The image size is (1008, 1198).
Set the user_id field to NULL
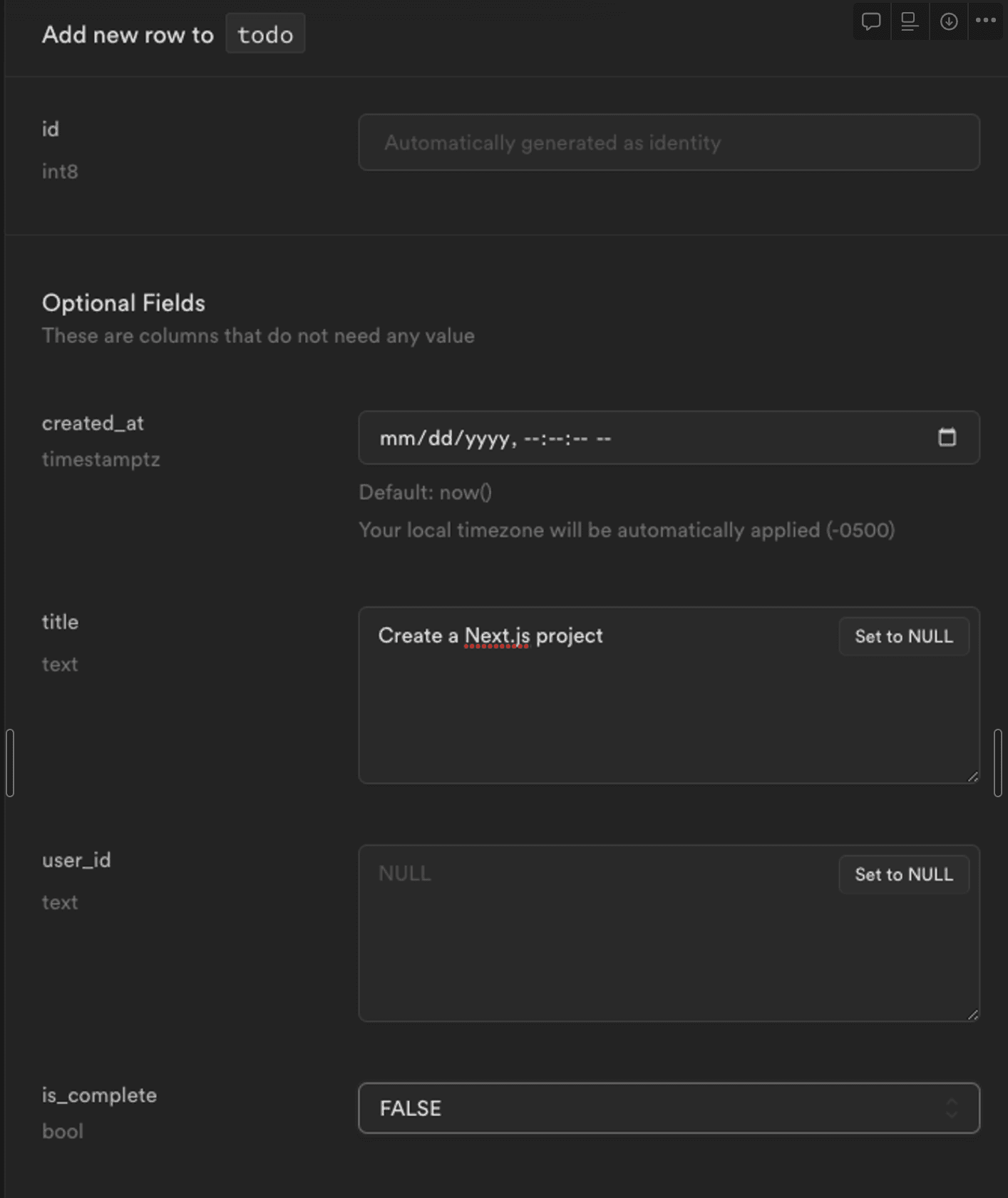(x=903, y=874)
